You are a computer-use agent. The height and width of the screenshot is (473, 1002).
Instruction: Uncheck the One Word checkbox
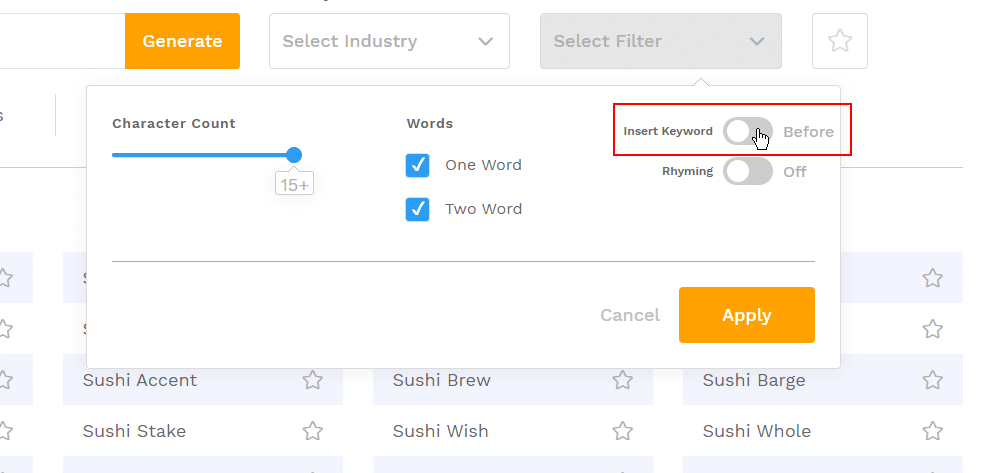[417, 166]
